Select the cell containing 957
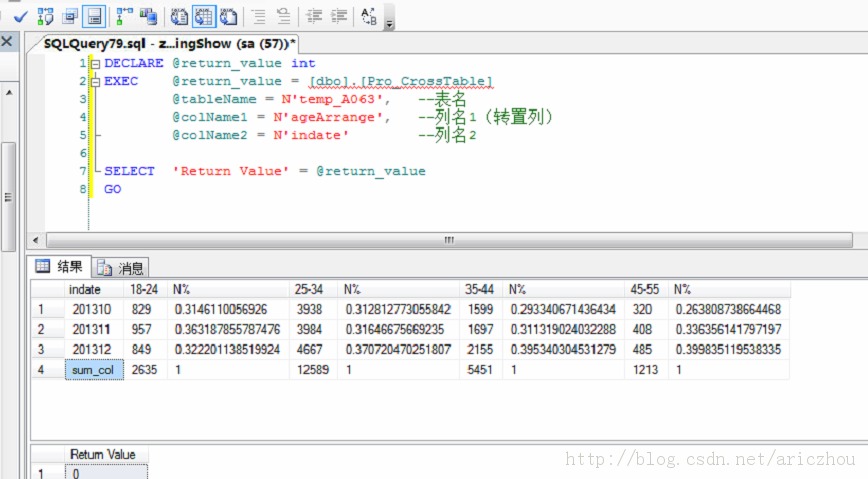 click(145, 329)
